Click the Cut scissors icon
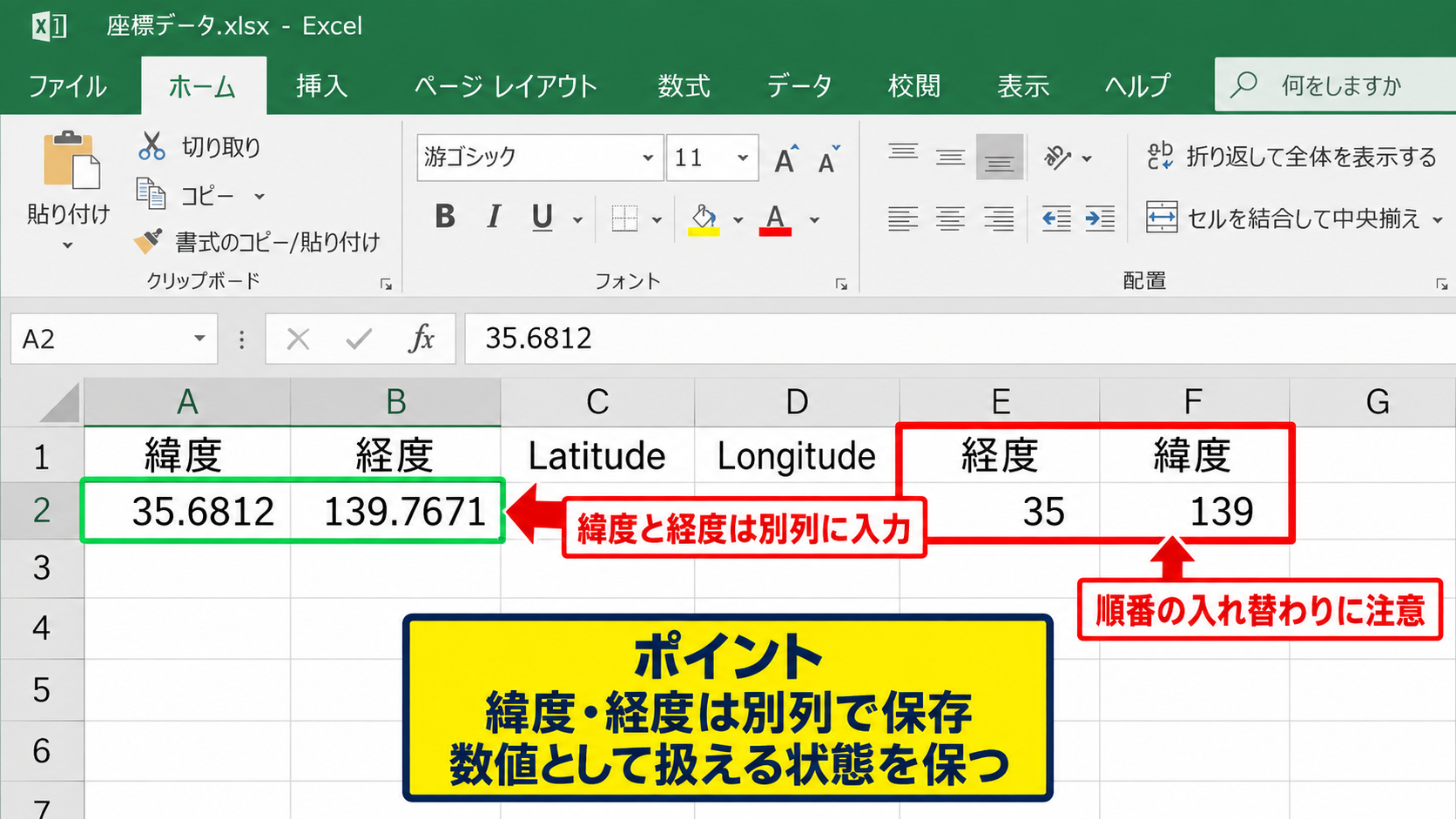The height and width of the screenshot is (819, 1456). pyautogui.click(x=152, y=146)
